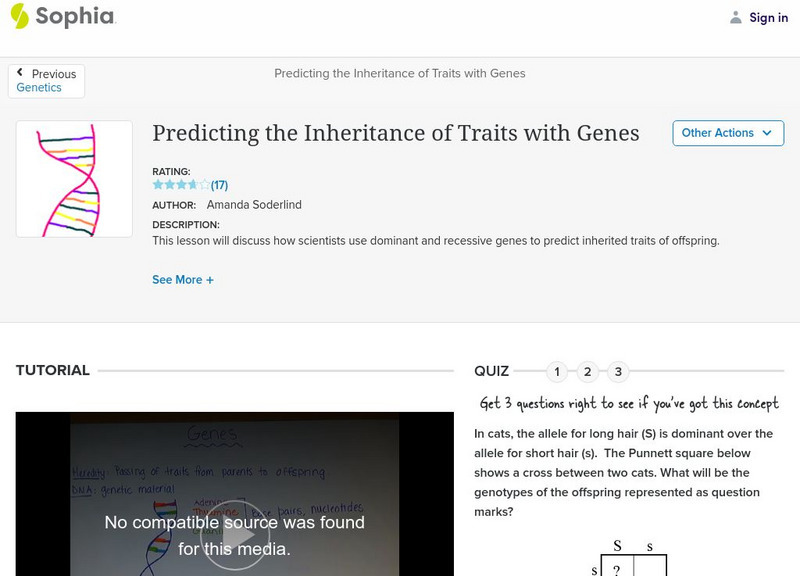The image size is (800, 576).
Task: Open the Sign in link
Action: 768,18
